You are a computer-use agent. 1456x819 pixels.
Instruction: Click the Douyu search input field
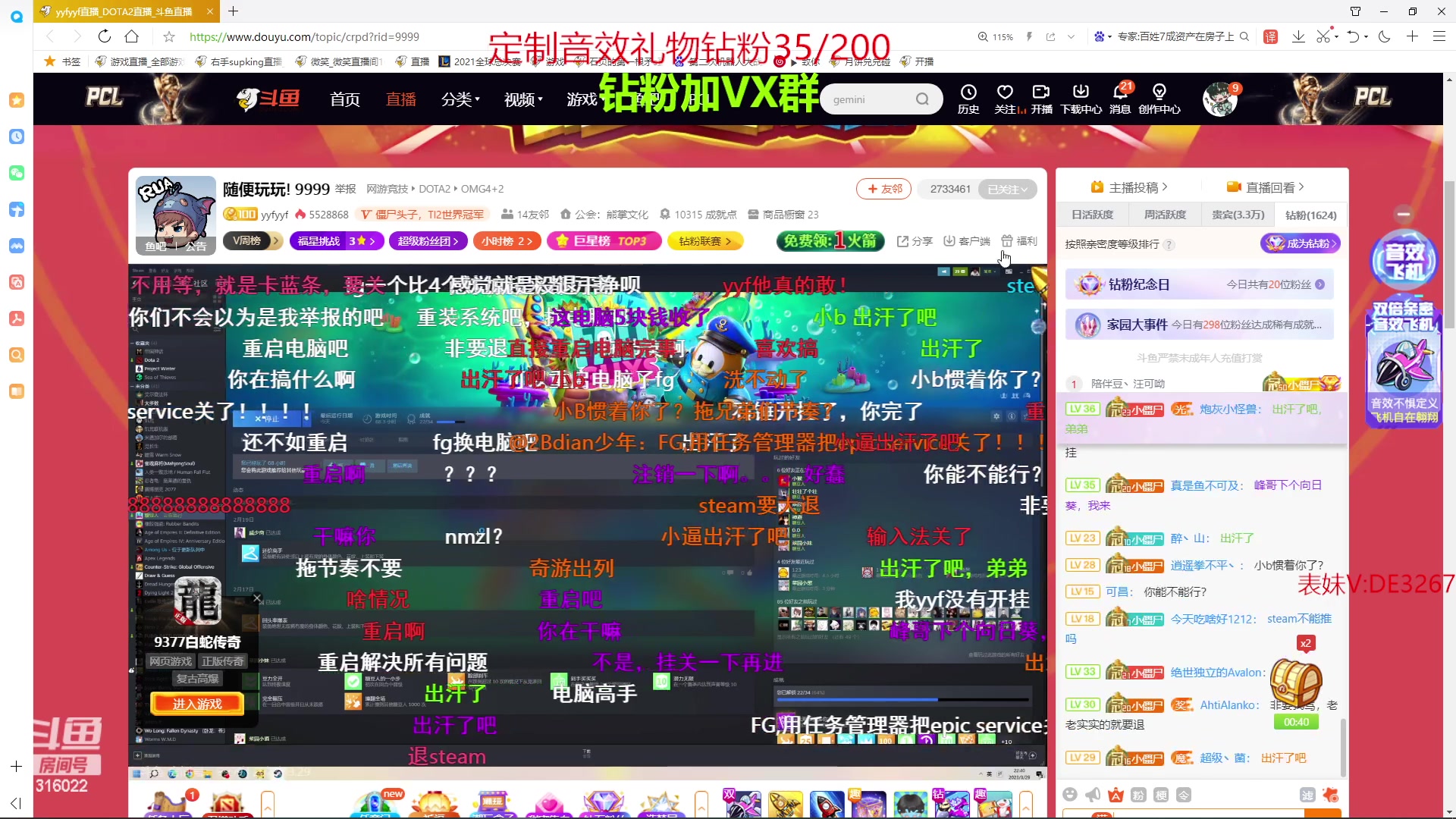[x=870, y=99]
